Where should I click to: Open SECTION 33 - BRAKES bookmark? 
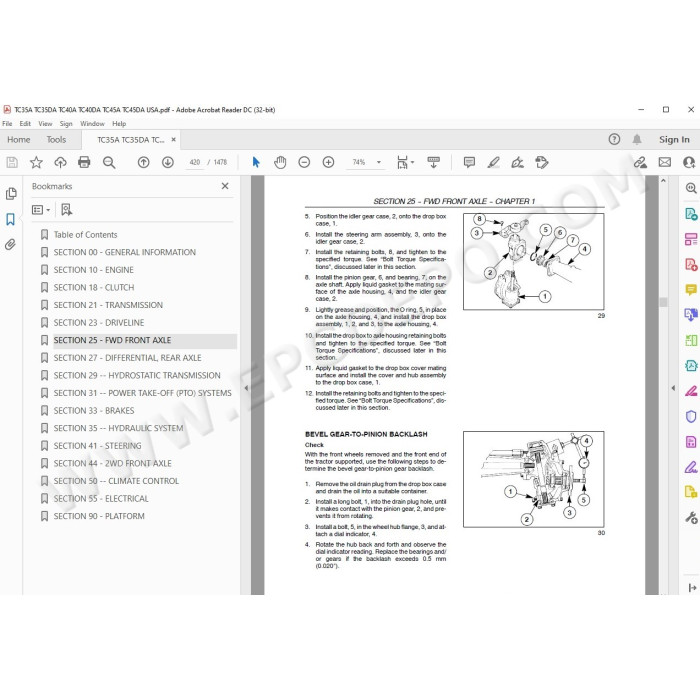tap(94, 411)
